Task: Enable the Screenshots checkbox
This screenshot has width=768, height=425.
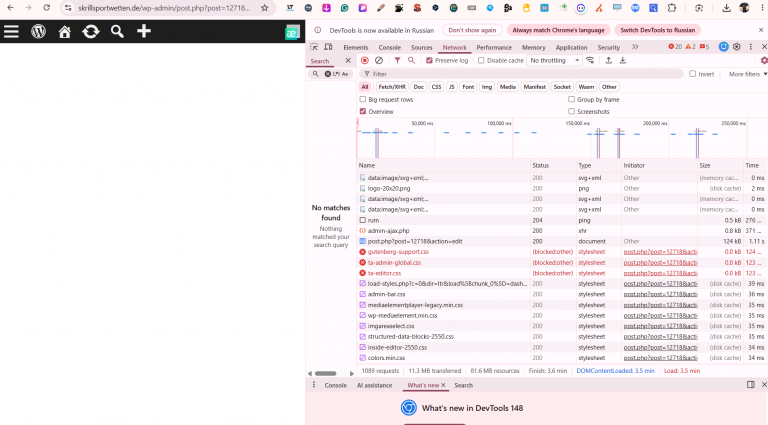Action: tap(571, 112)
